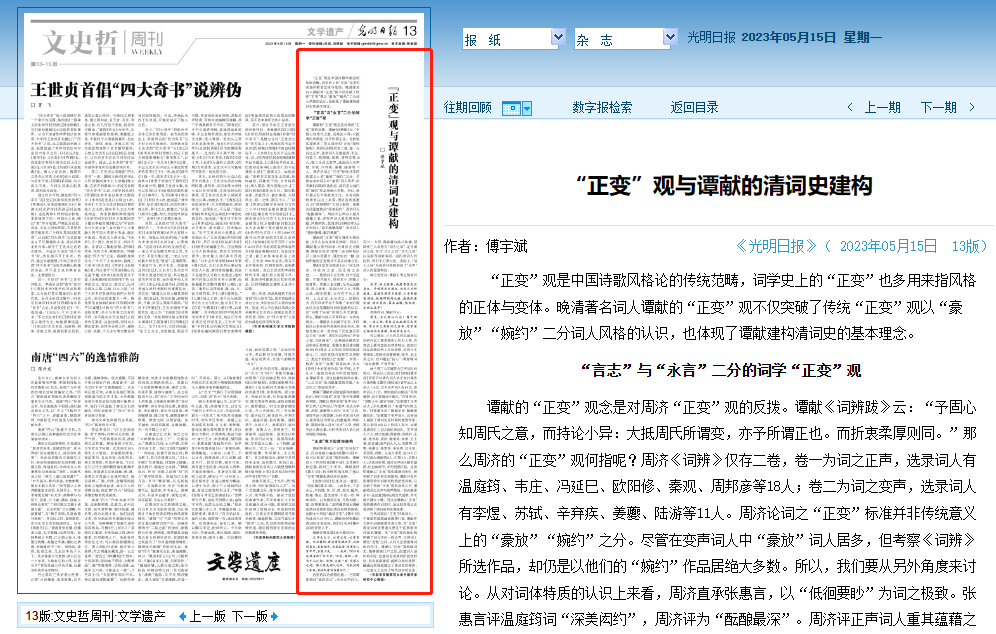Viewport: 996px width, 634px height.
Task: Open article 王世贞首倡"四大奇书"说辨伪 on page image
Action: [135, 90]
